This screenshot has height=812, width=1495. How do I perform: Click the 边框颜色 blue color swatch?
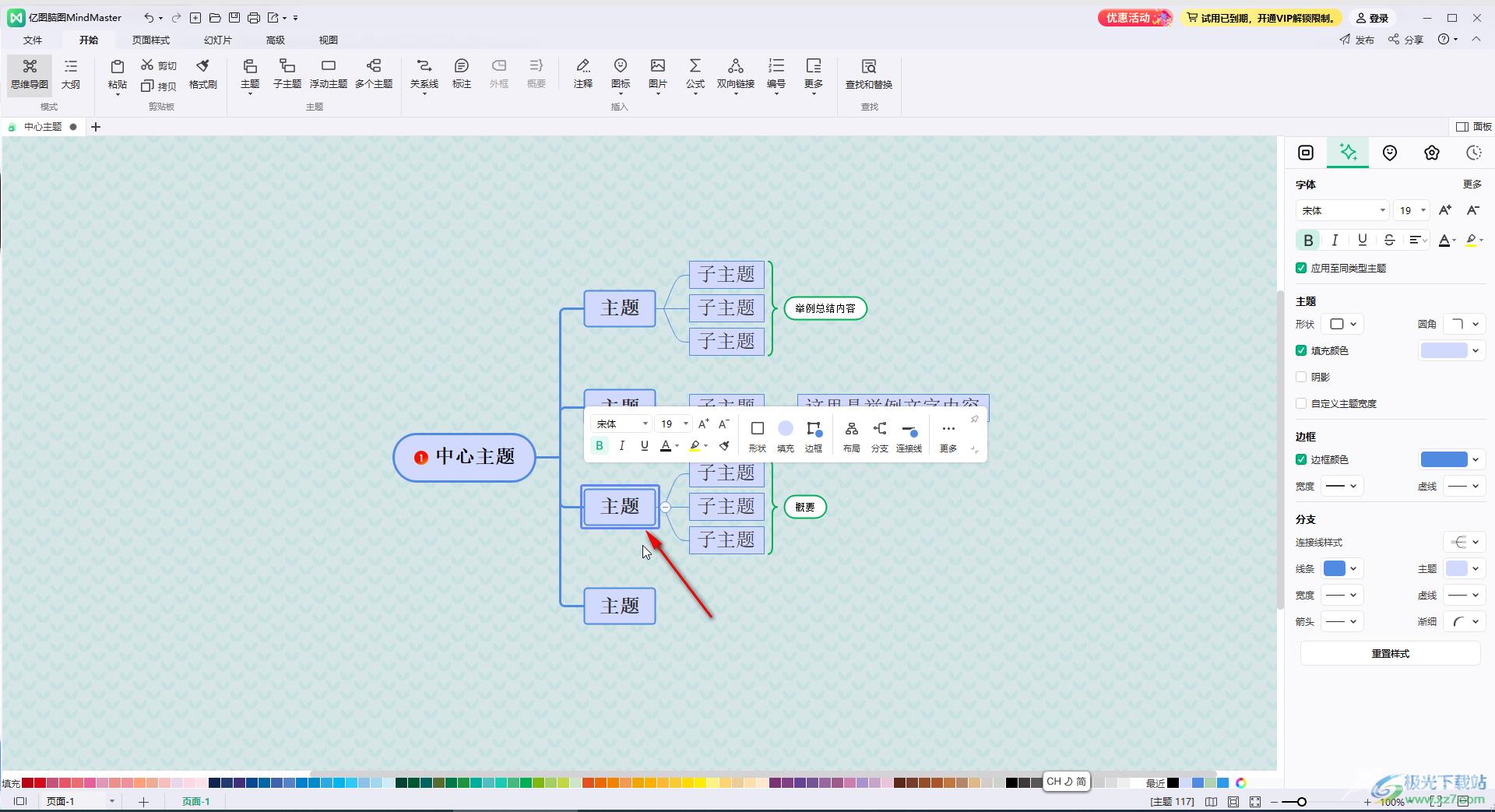(x=1444, y=459)
